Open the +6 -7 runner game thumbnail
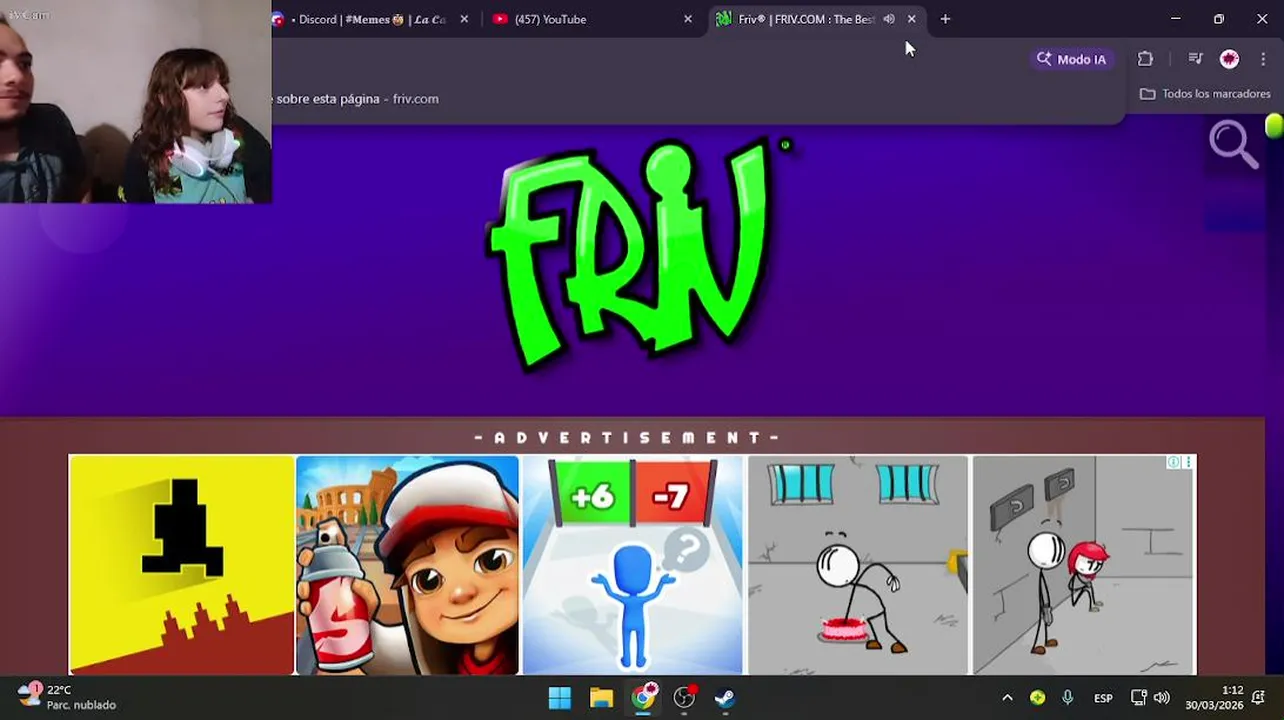This screenshot has height=720, width=1284. (632, 565)
